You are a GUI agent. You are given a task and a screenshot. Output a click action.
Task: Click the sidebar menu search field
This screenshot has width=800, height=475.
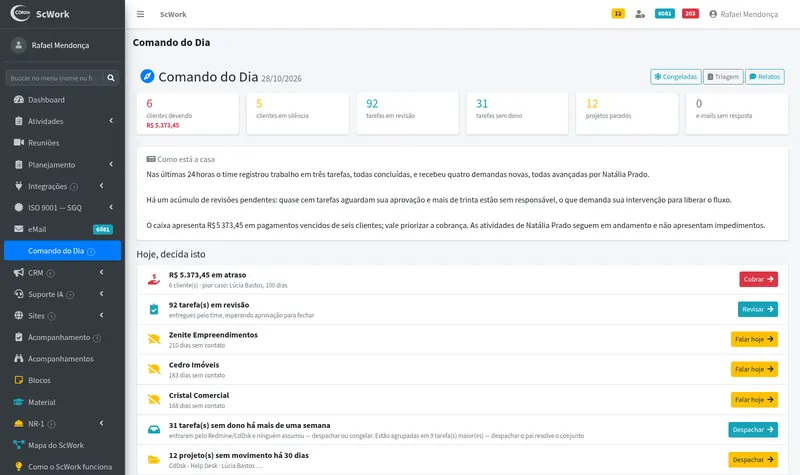[x=55, y=78]
